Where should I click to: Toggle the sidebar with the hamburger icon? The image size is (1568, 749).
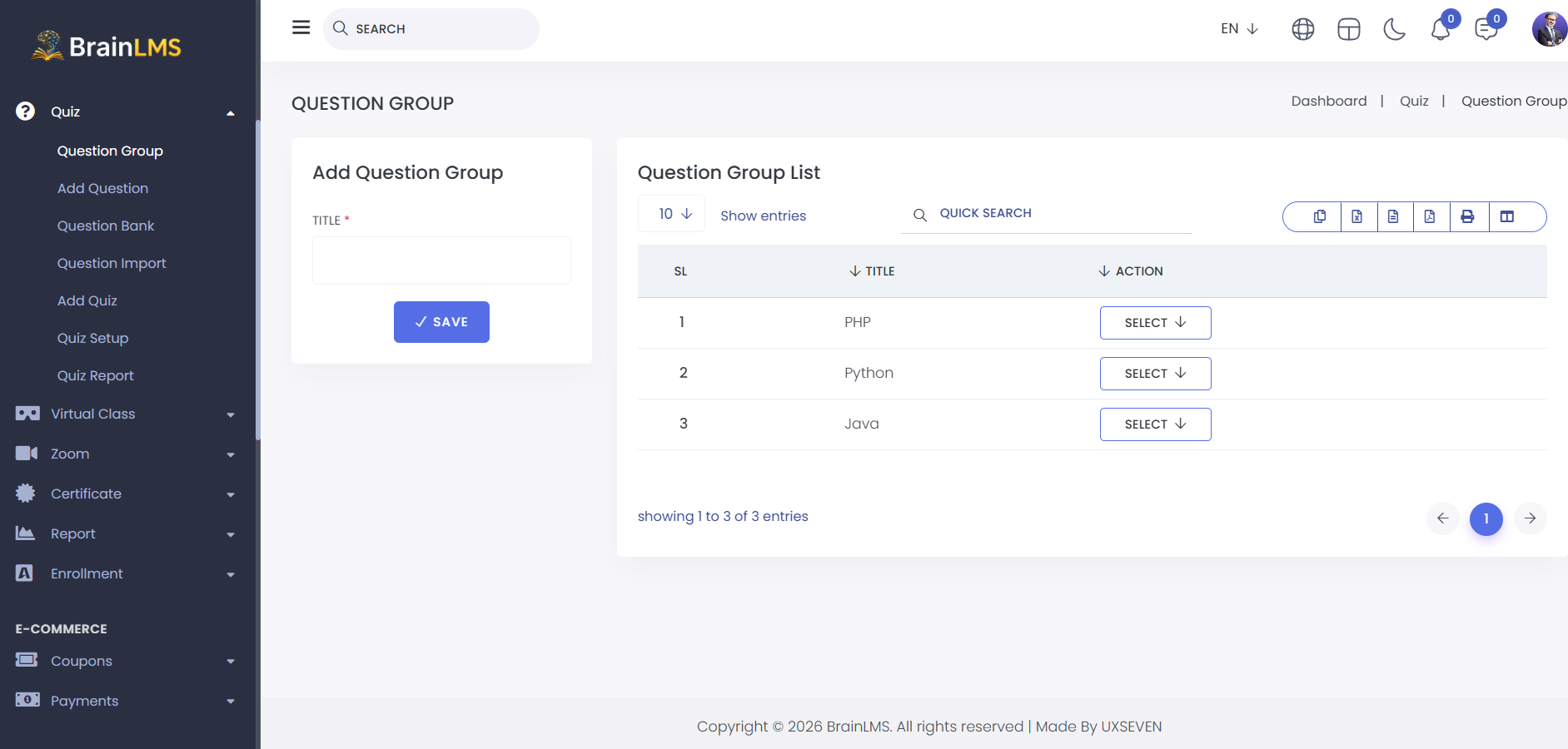301,27
